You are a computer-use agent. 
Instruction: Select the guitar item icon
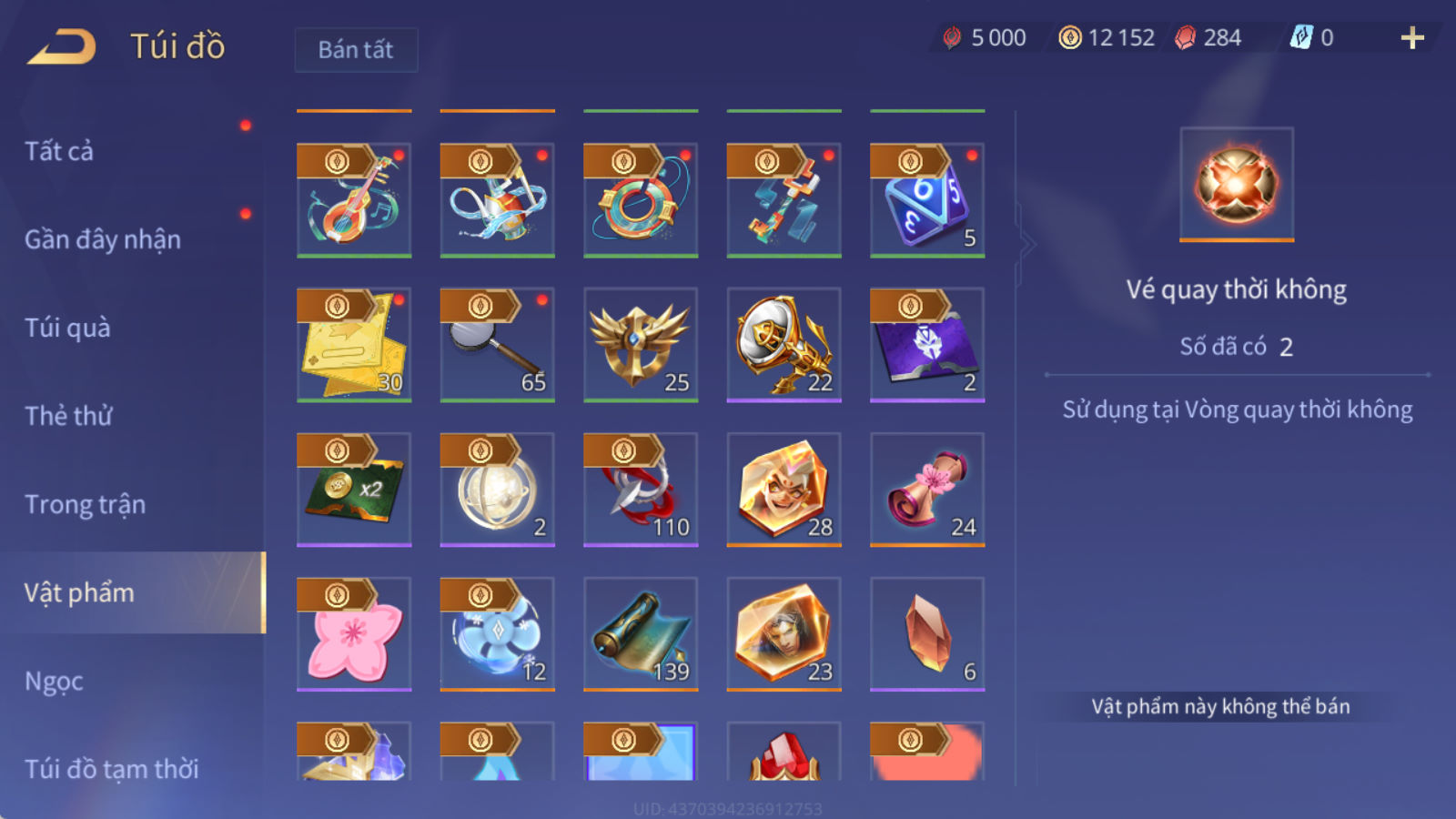[354, 200]
